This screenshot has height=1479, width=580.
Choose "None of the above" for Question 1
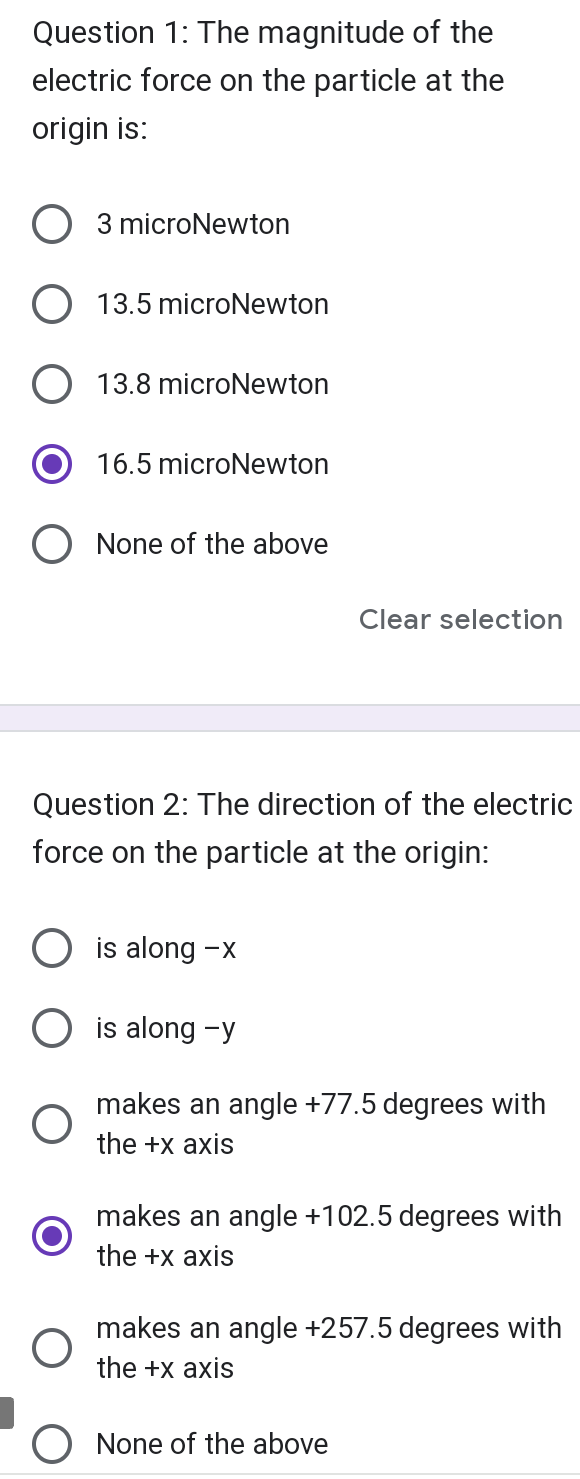[52, 544]
